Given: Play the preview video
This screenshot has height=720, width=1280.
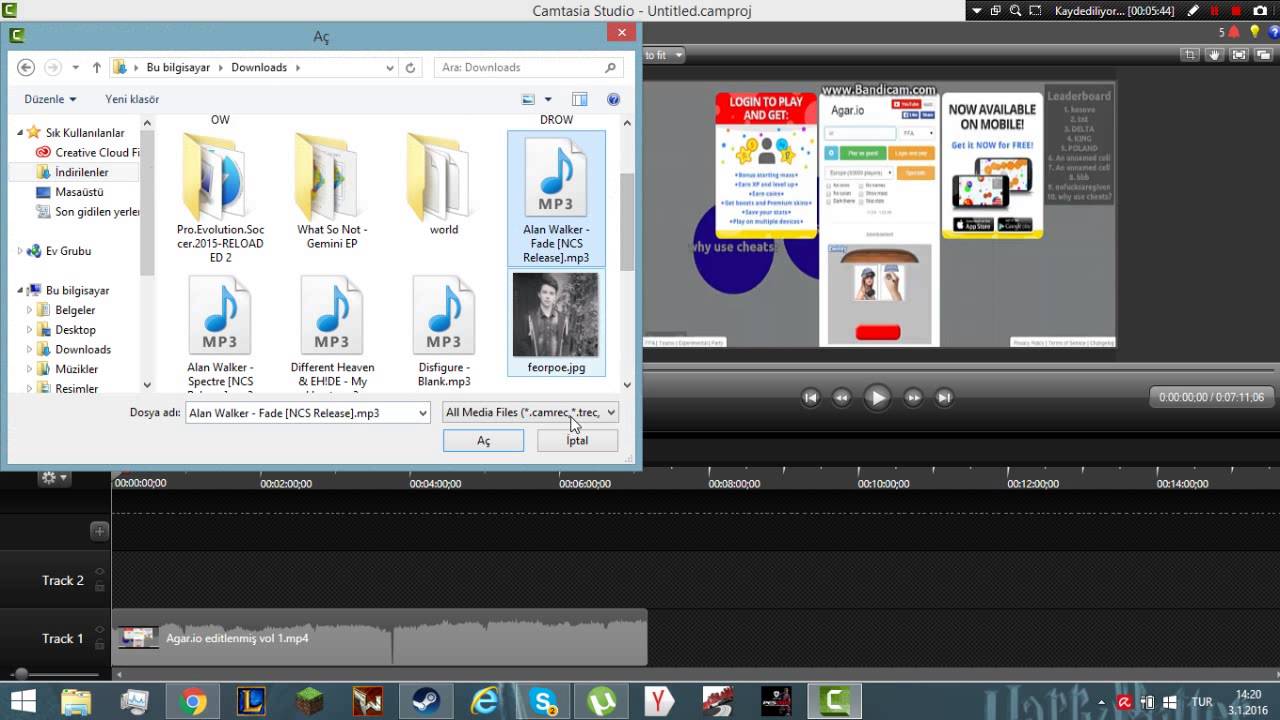Looking at the screenshot, I should click(877, 397).
